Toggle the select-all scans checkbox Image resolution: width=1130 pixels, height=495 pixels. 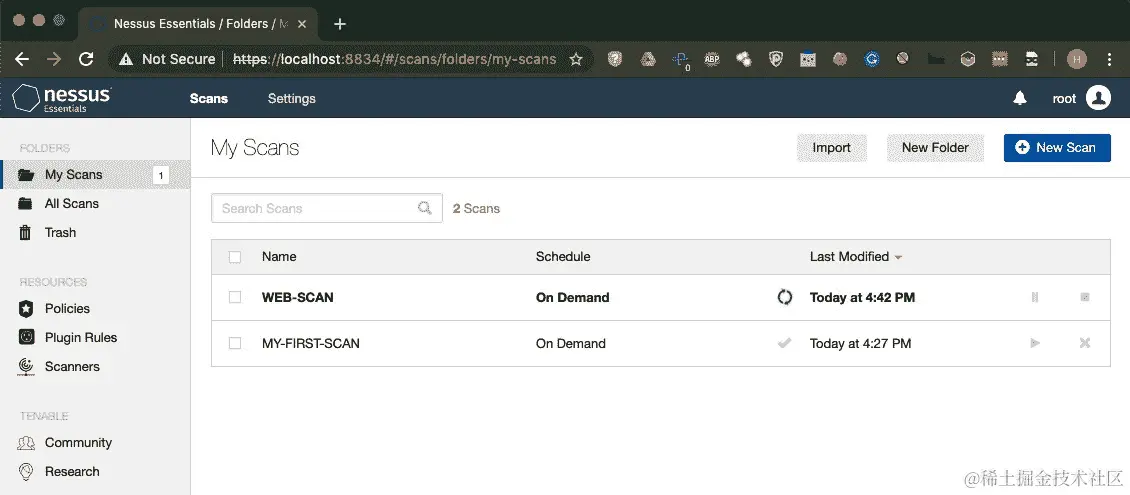235,257
